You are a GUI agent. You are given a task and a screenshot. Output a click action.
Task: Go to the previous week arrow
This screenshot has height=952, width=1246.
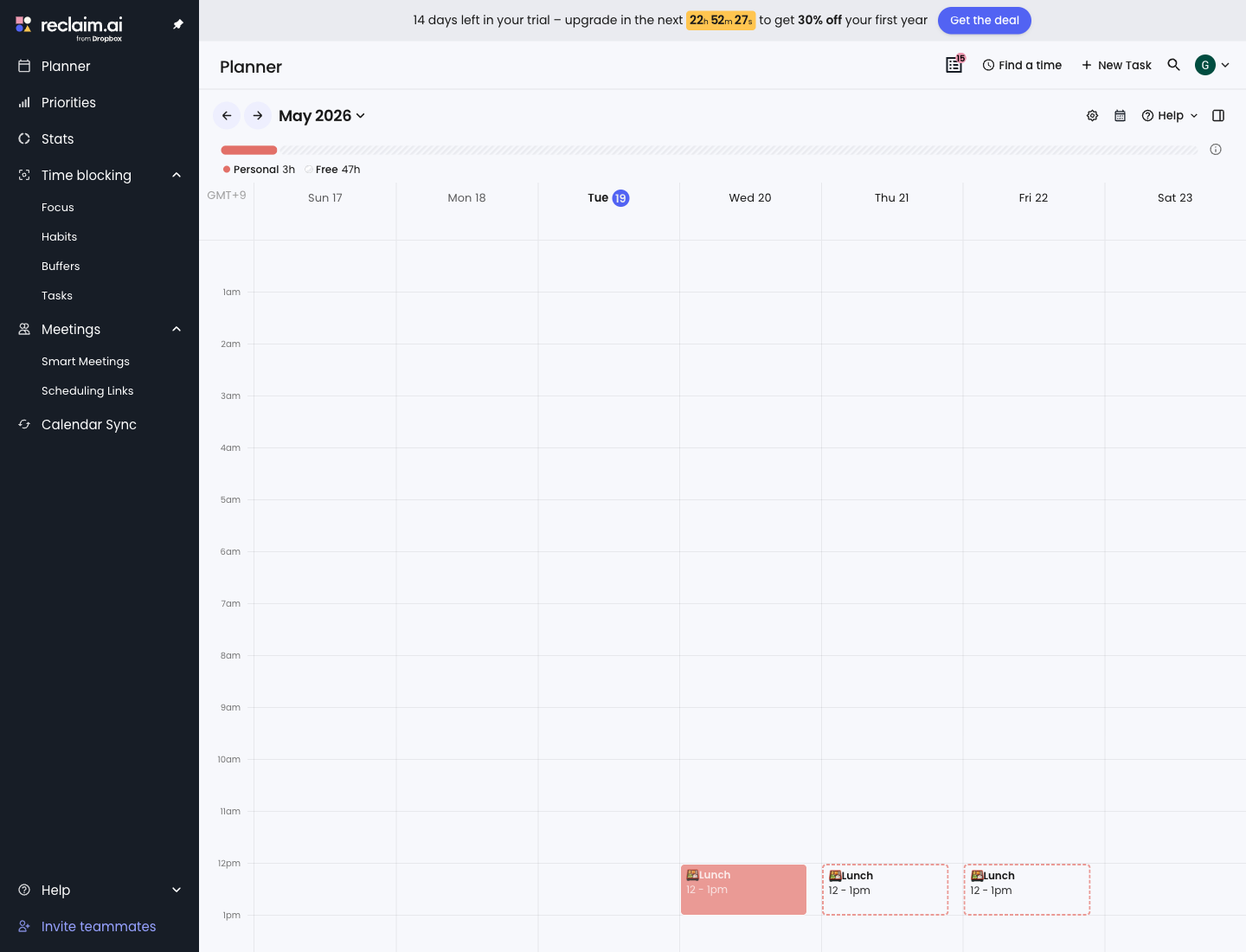[227, 115]
